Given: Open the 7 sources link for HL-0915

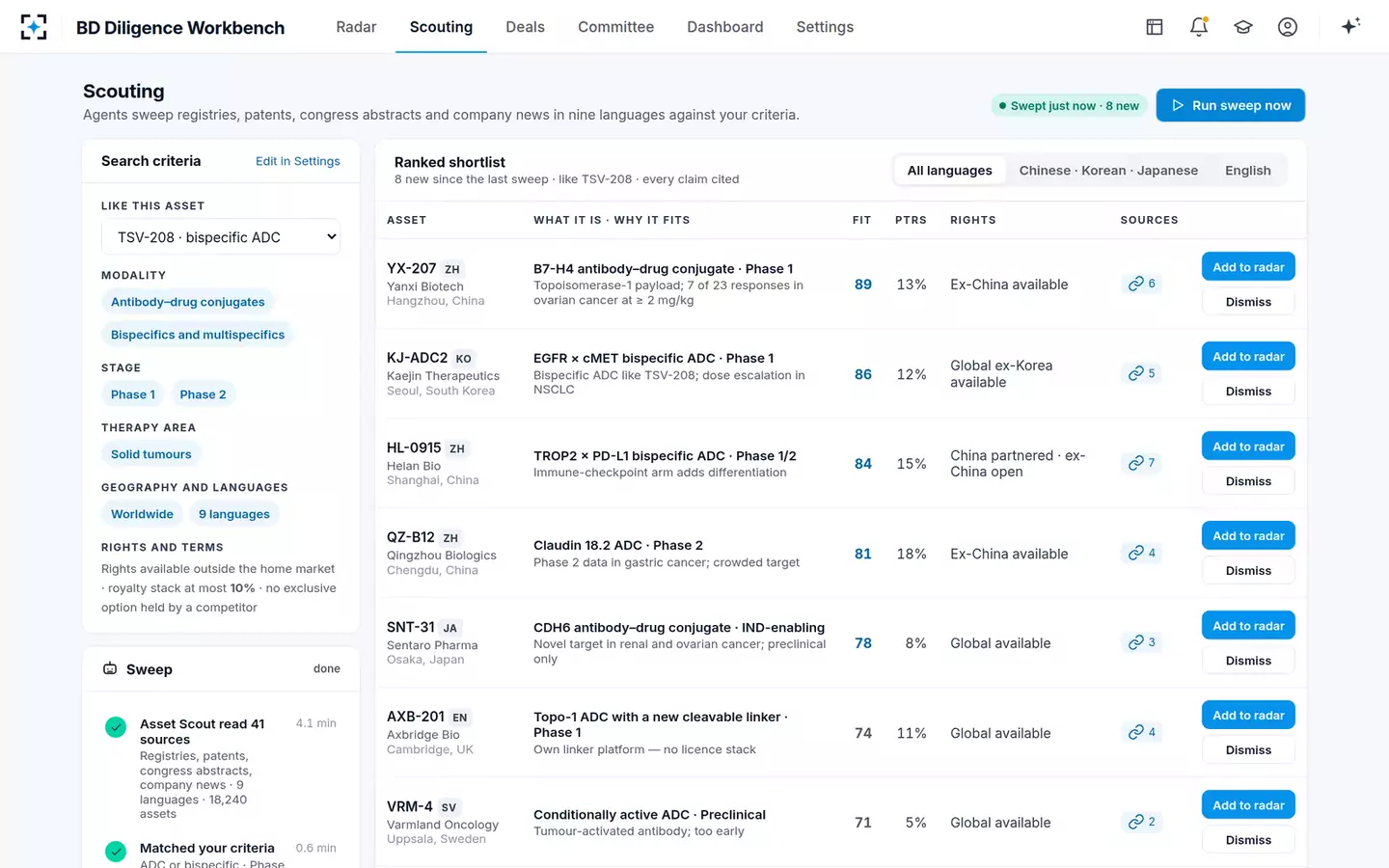Looking at the screenshot, I should (x=1141, y=463).
